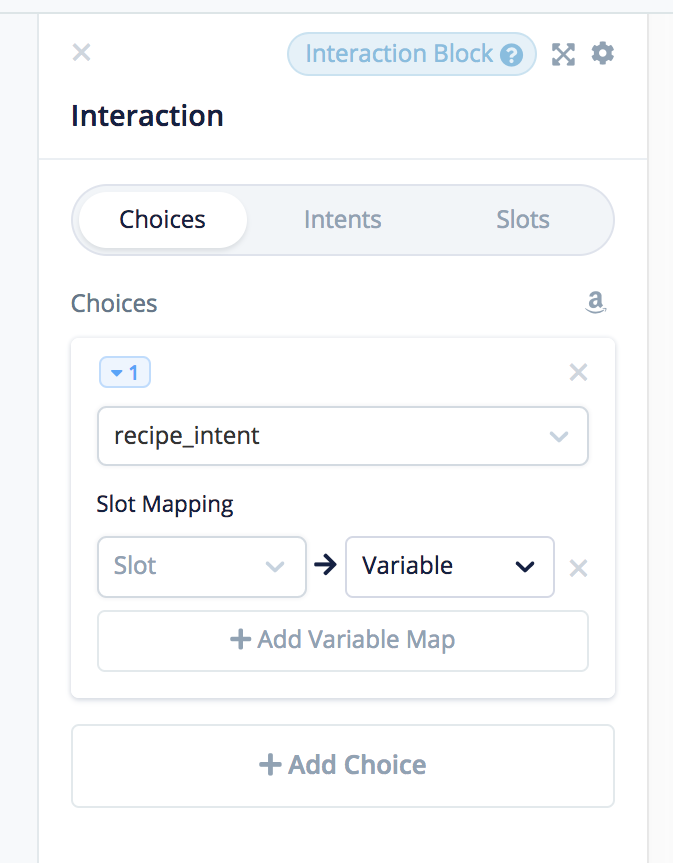This screenshot has width=673, height=863.
Task: Switch to the Choices tab
Action: click(x=163, y=220)
